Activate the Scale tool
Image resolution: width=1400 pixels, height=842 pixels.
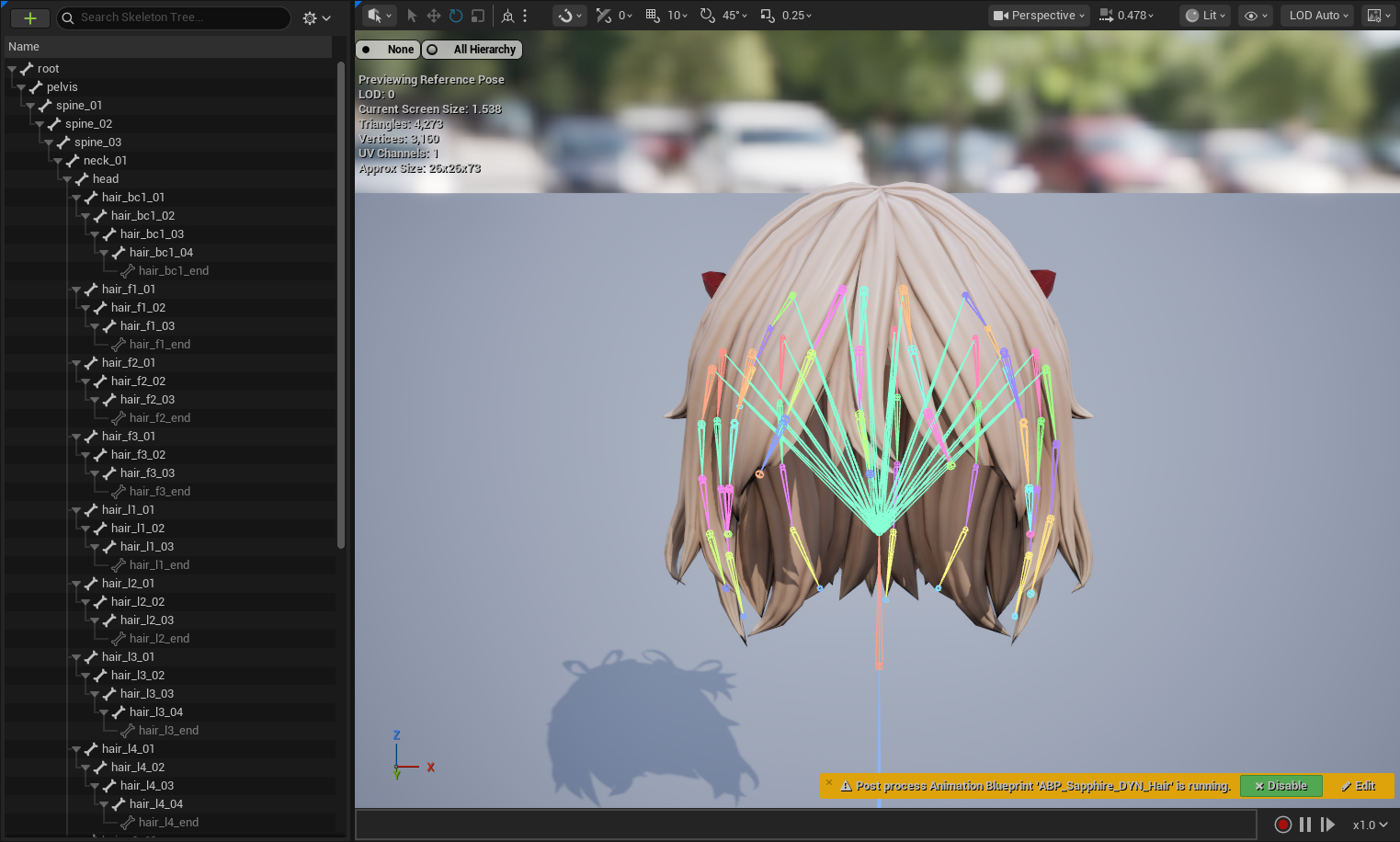pyautogui.click(x=478, y=16)
